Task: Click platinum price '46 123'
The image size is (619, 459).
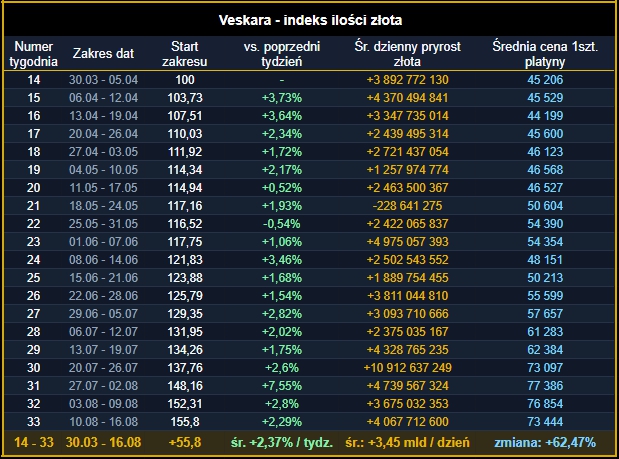Action: 545,152
